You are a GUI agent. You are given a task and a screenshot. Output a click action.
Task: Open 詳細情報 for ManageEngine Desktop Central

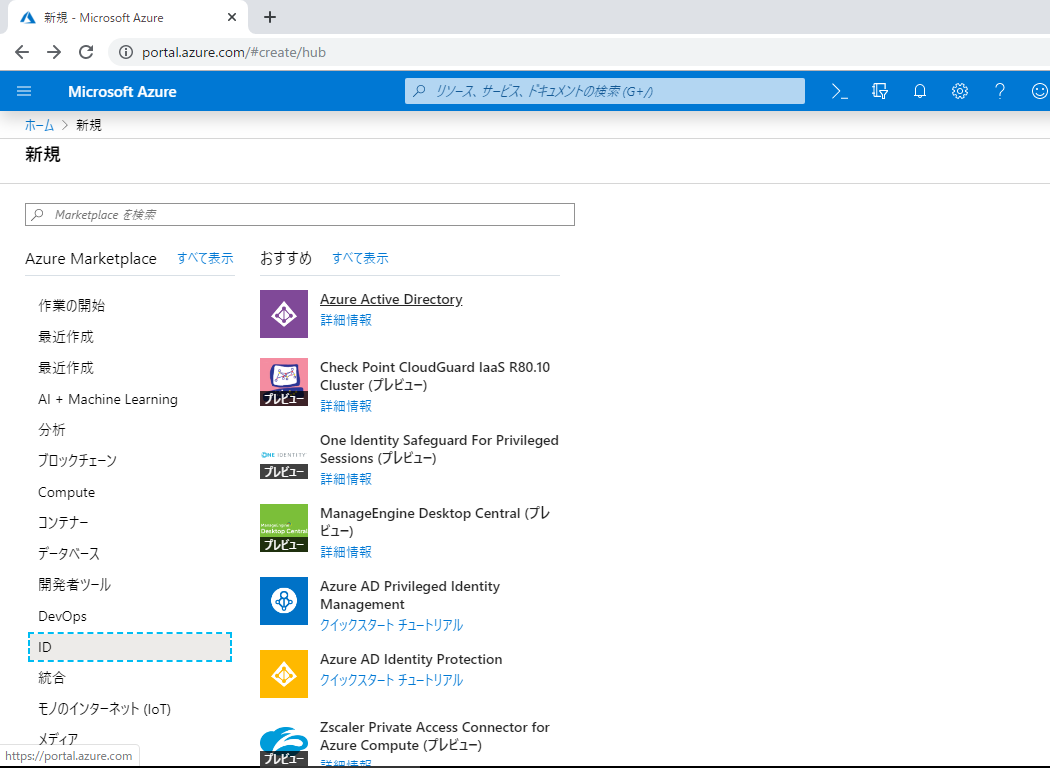346,552
